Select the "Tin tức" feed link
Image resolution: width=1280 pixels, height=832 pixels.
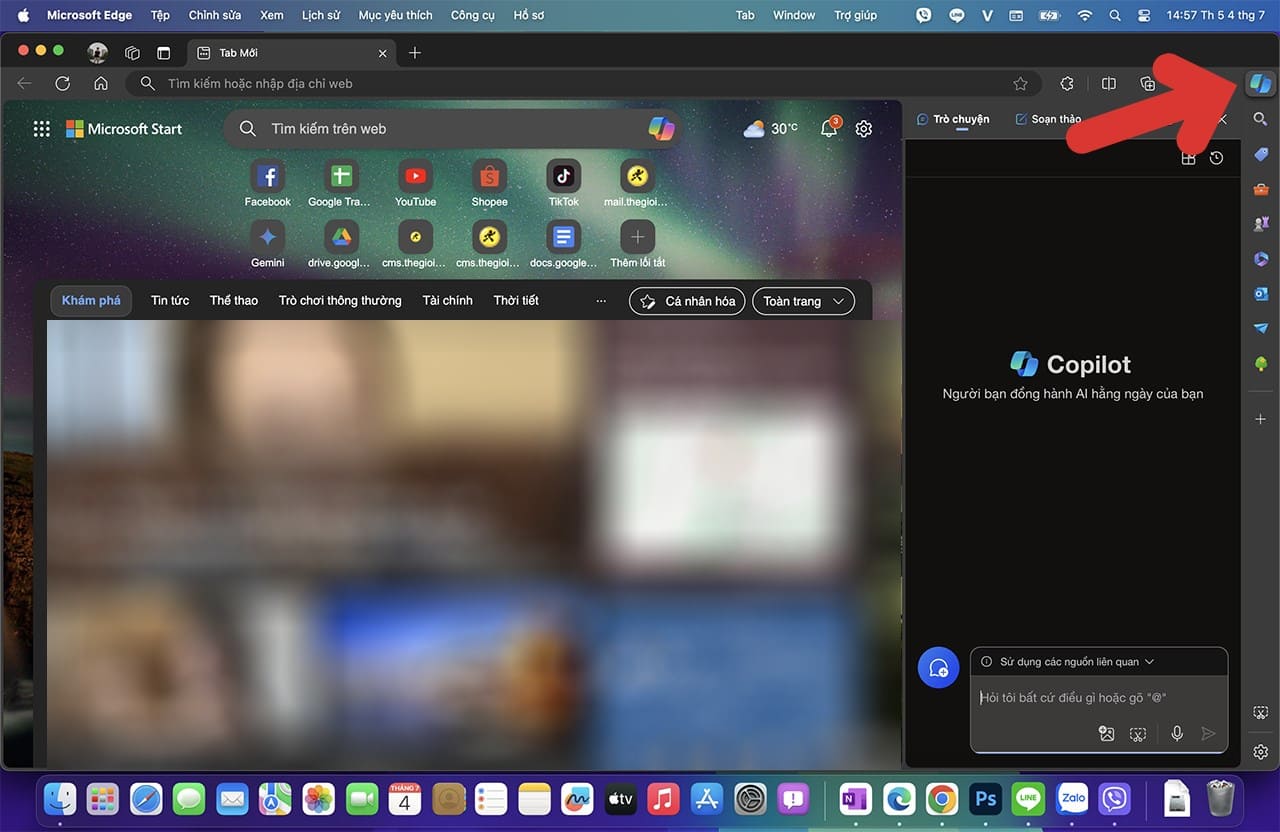(x=170, y=301)
